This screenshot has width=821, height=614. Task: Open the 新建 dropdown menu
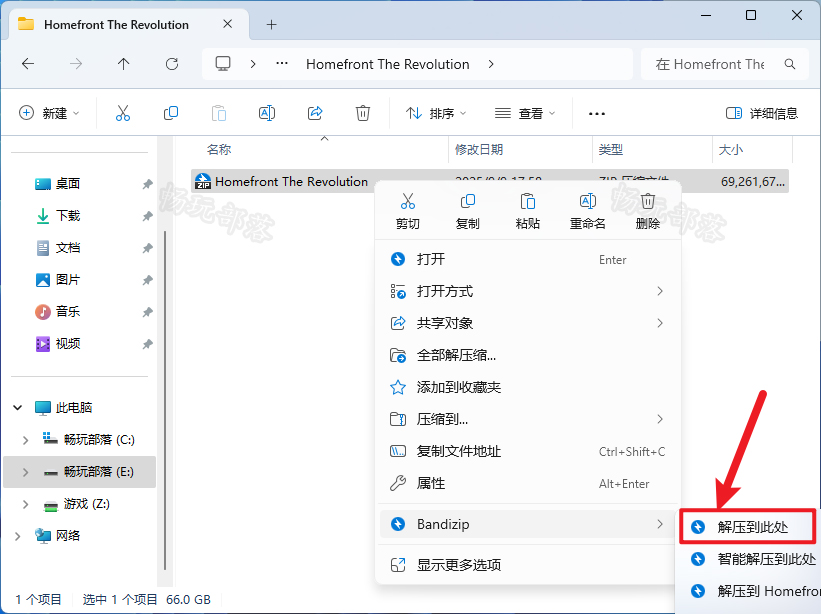tap(49, 113)
